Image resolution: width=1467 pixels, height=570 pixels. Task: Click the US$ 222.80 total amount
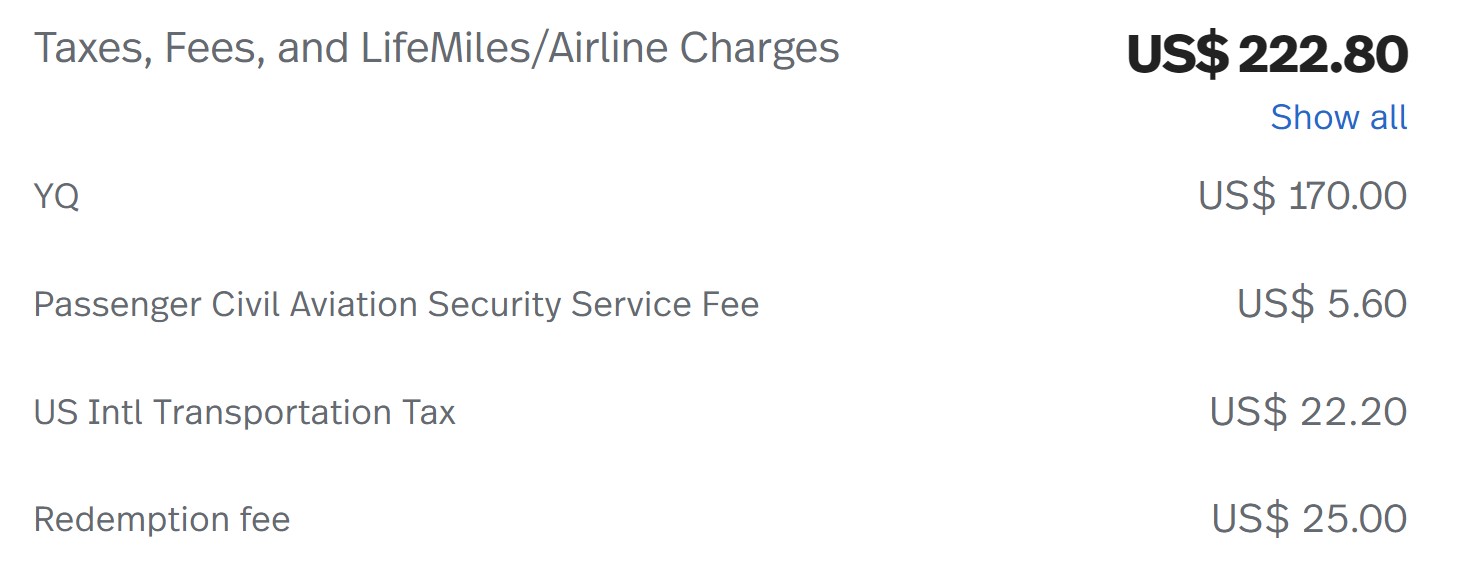click(x=1267, y=54)
